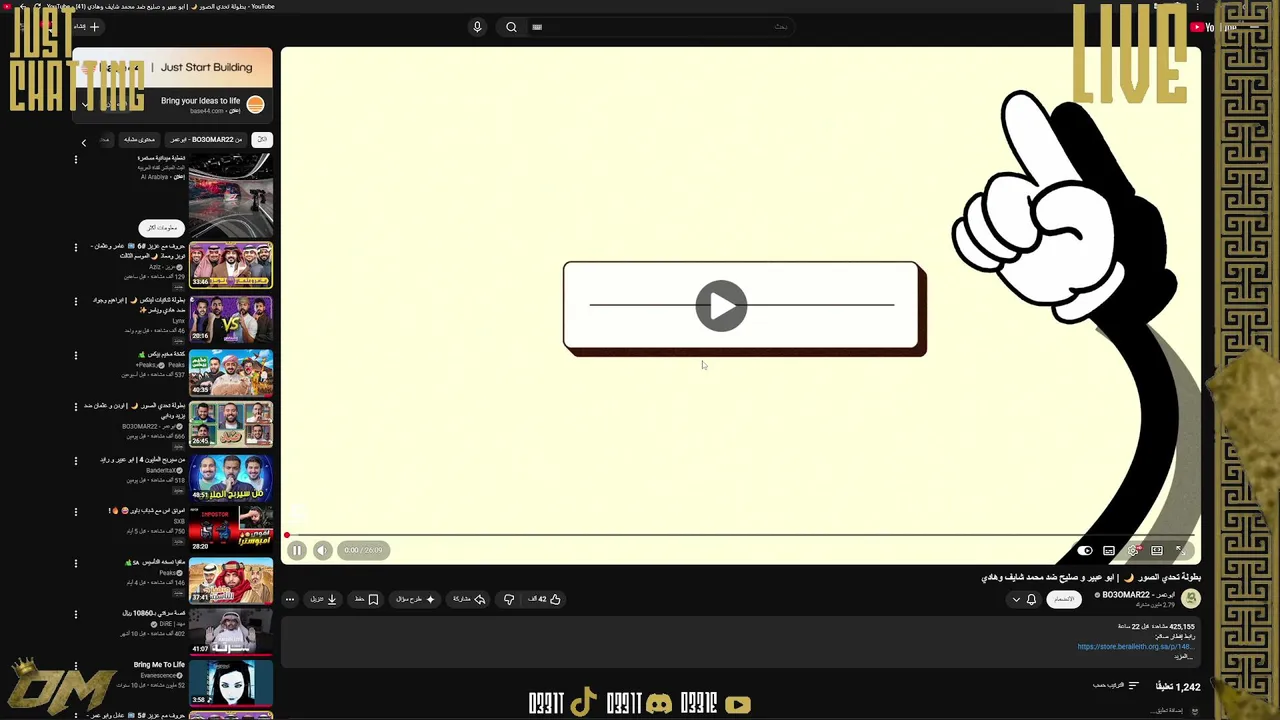Open the Bring Me To Life Evanescence video

[x=231, y=684]
